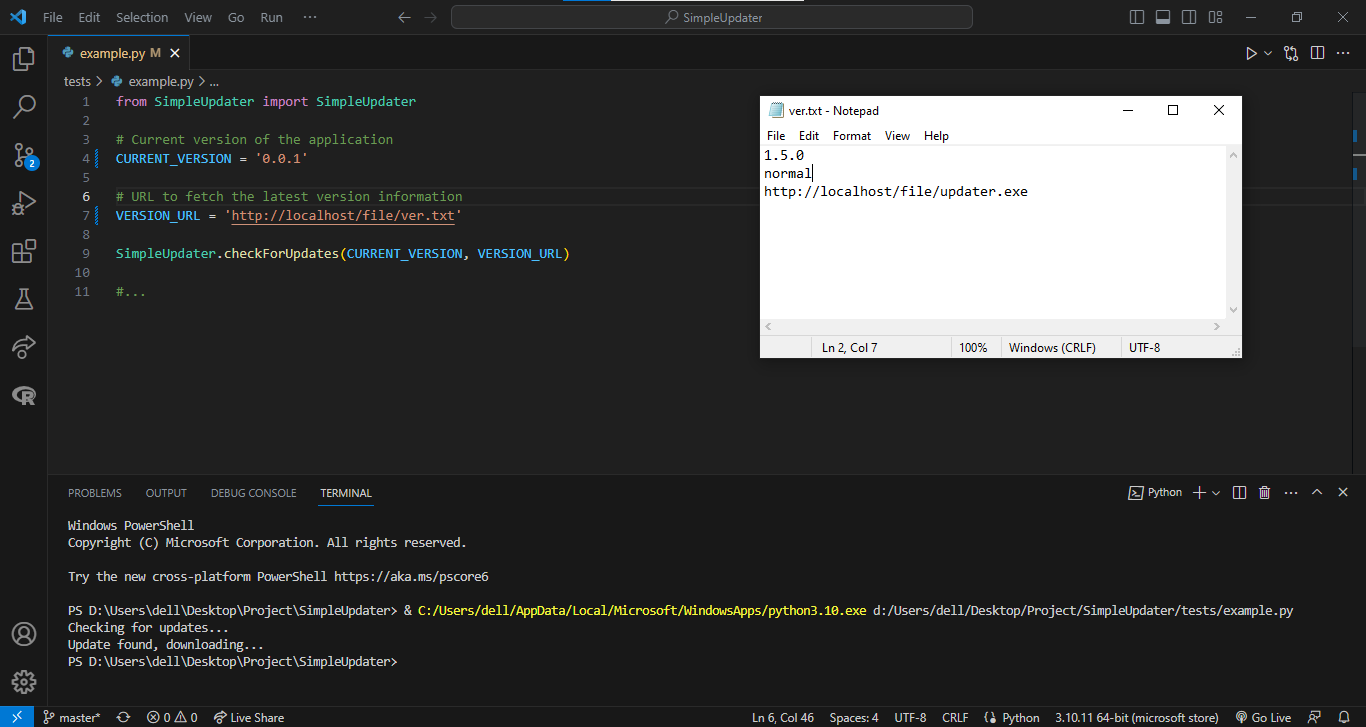This screenshot has width=1366, height=727.
Task: Open the Extensions view
Action: pos(24,251)
